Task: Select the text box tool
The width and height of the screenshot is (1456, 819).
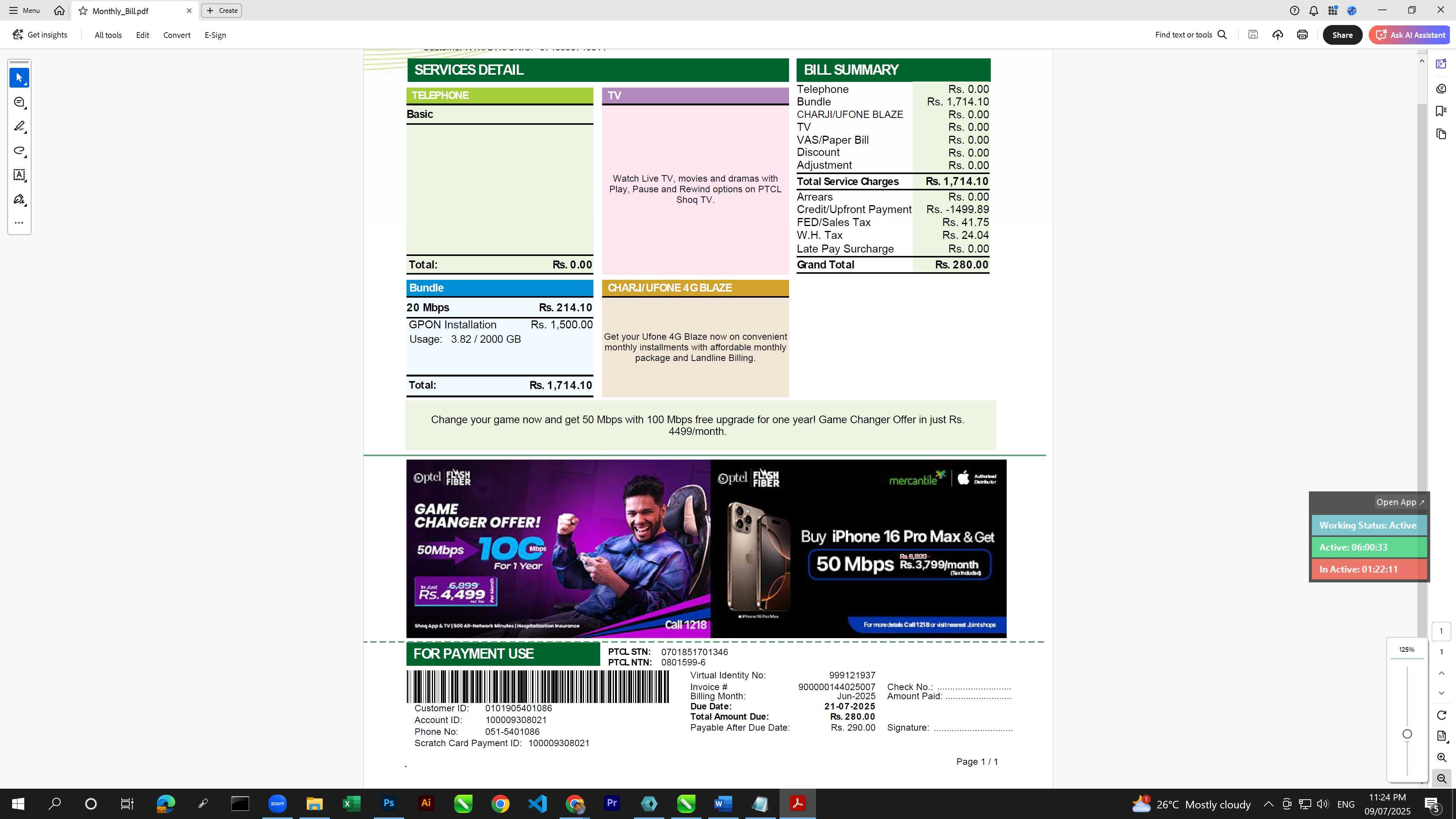Action: click(19, 175)
